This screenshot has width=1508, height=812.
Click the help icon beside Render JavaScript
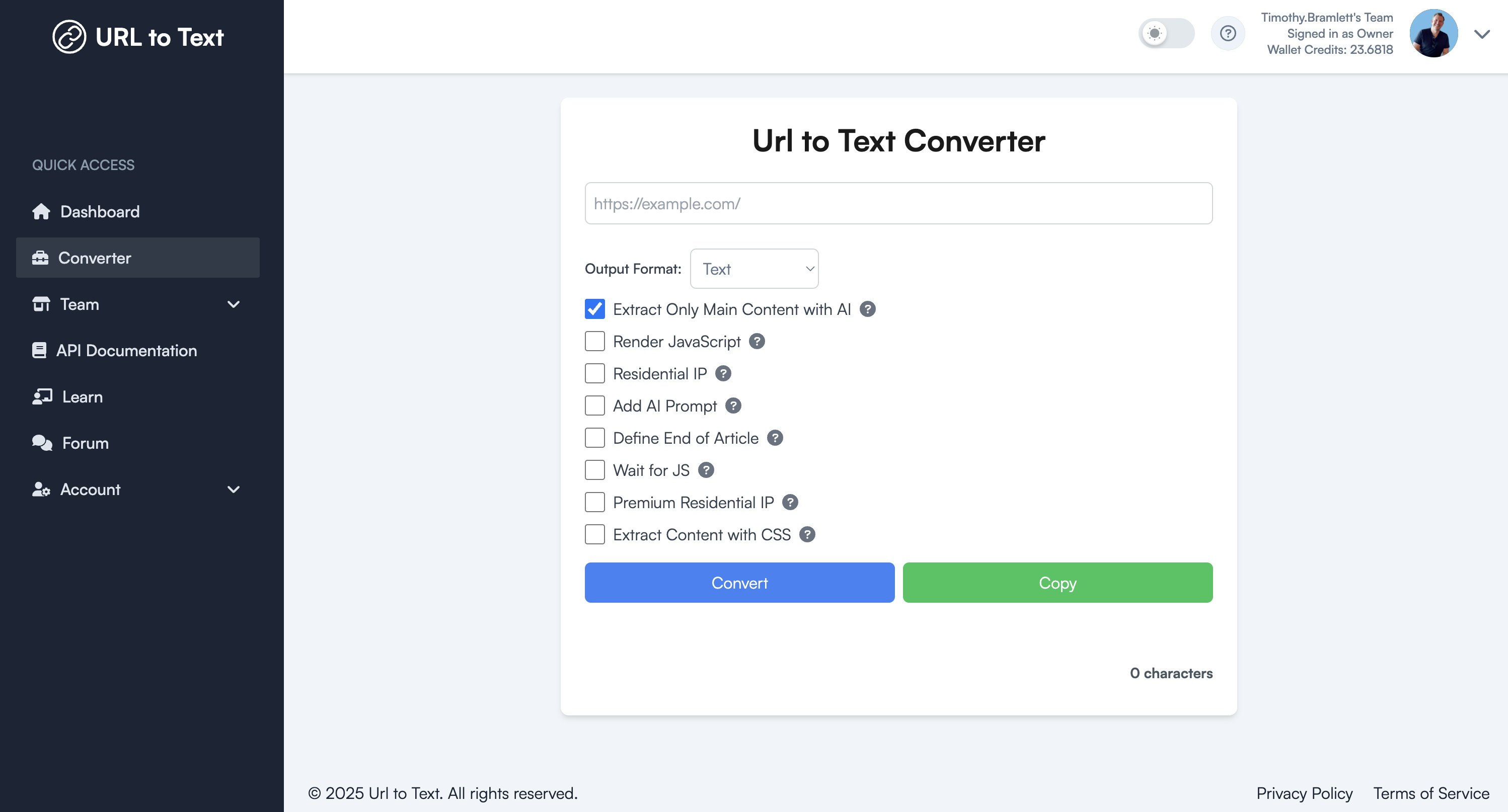[757, 341]
